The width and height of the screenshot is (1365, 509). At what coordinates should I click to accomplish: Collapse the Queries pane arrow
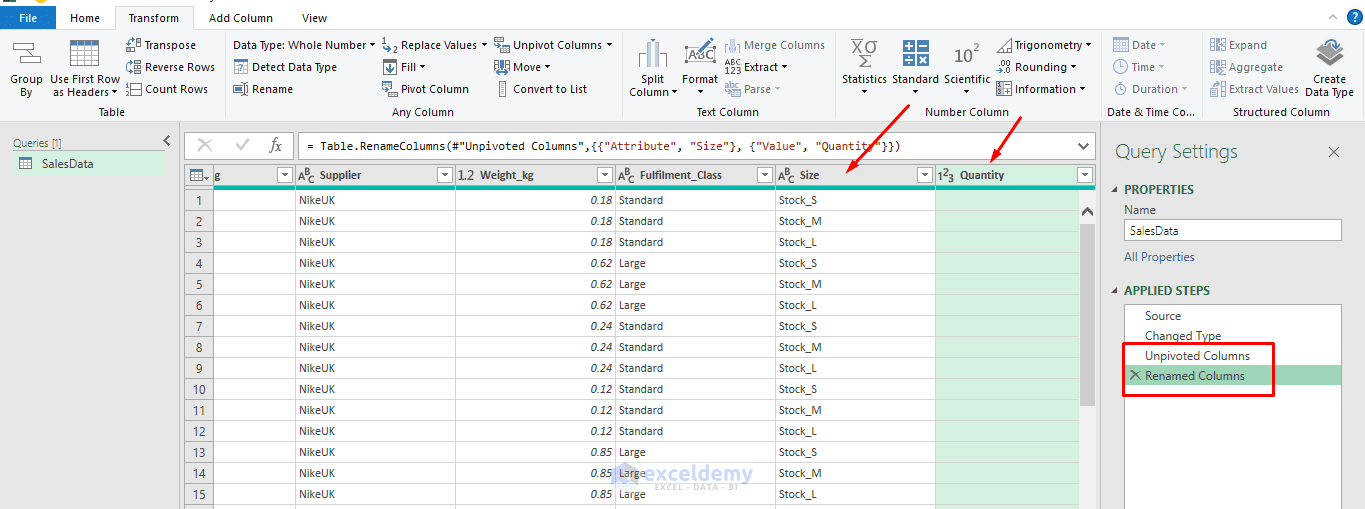pyautogui.click(x=167, y=141)
